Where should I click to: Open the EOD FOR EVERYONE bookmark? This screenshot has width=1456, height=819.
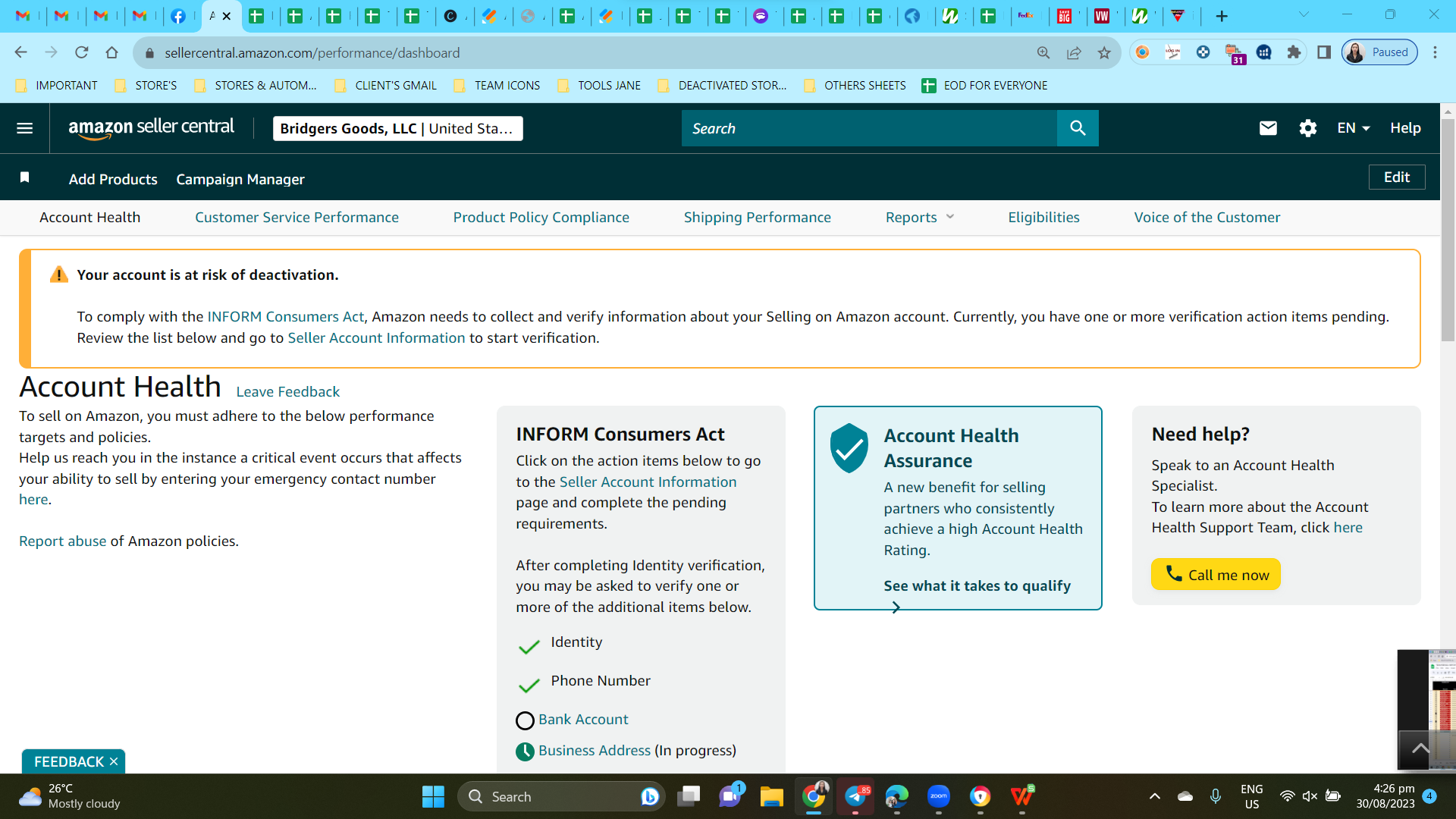(984, 86)
